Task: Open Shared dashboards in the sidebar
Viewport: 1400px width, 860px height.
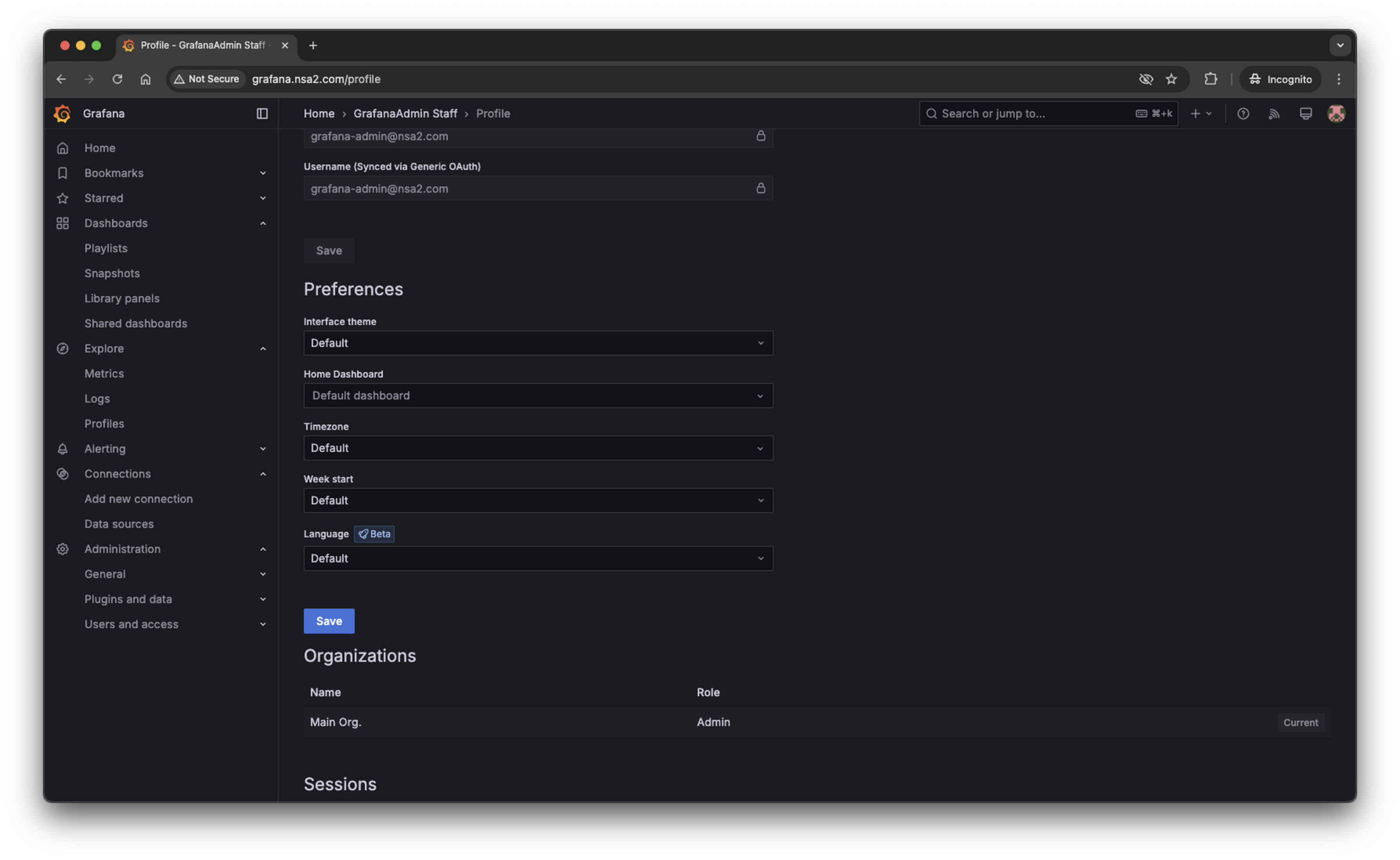Action: coord(135,323)
